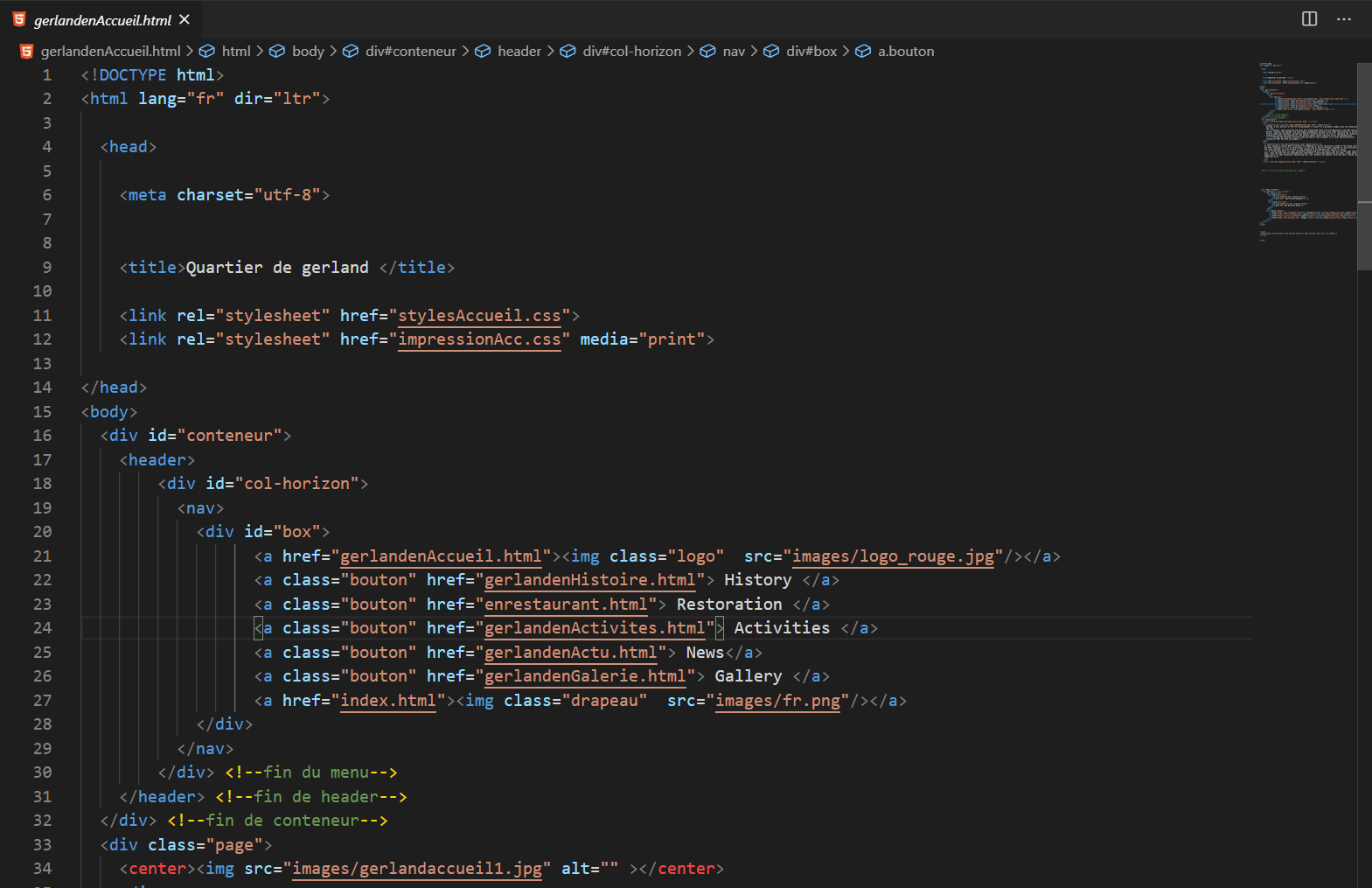This screenshot has height=888, width=1372.
Task: Click the 'News' text on line 25
Action: [x=705, y=652]
